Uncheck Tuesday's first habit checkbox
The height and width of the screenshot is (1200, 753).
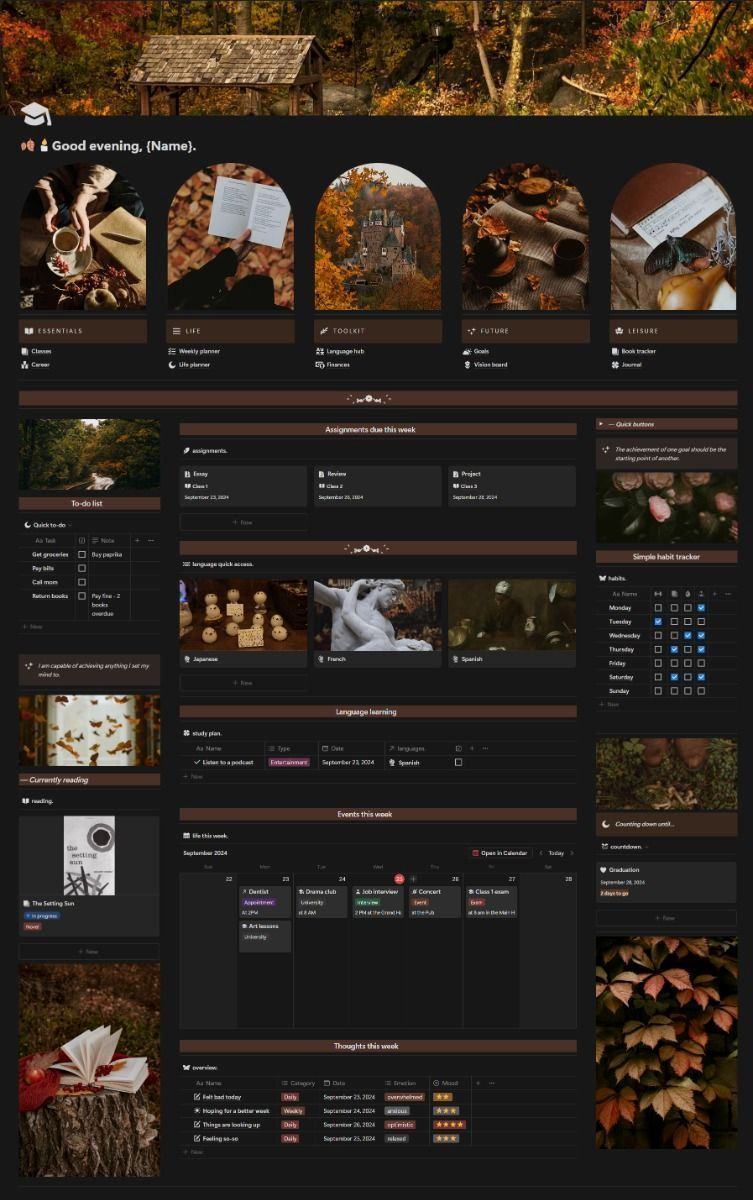(x=658, y=621)
